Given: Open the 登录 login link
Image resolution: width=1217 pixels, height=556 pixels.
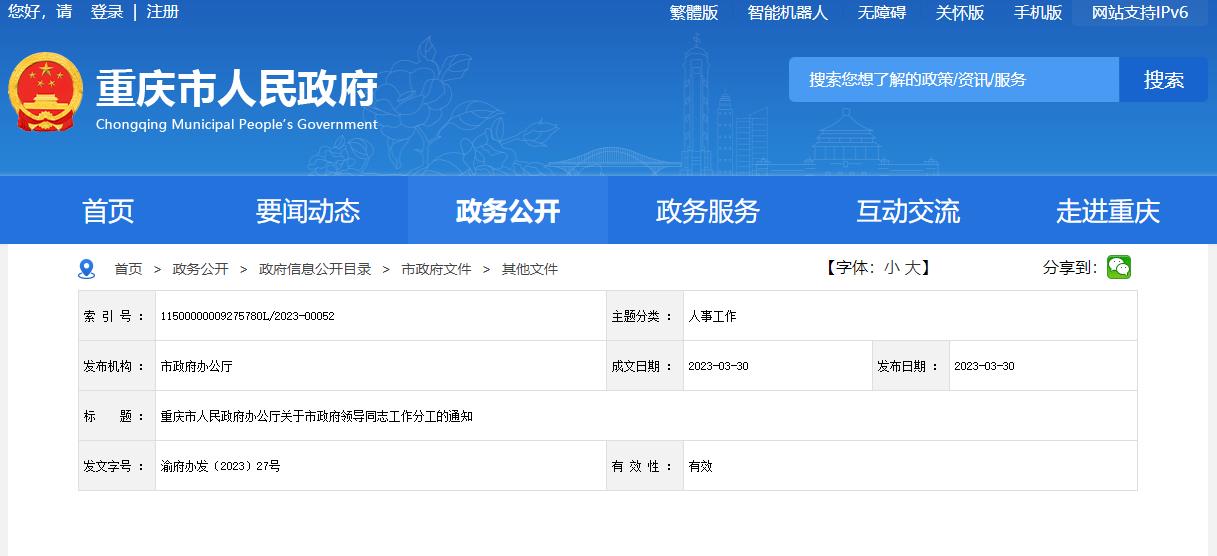Looking at the screenshot, I should pos(107,12).
